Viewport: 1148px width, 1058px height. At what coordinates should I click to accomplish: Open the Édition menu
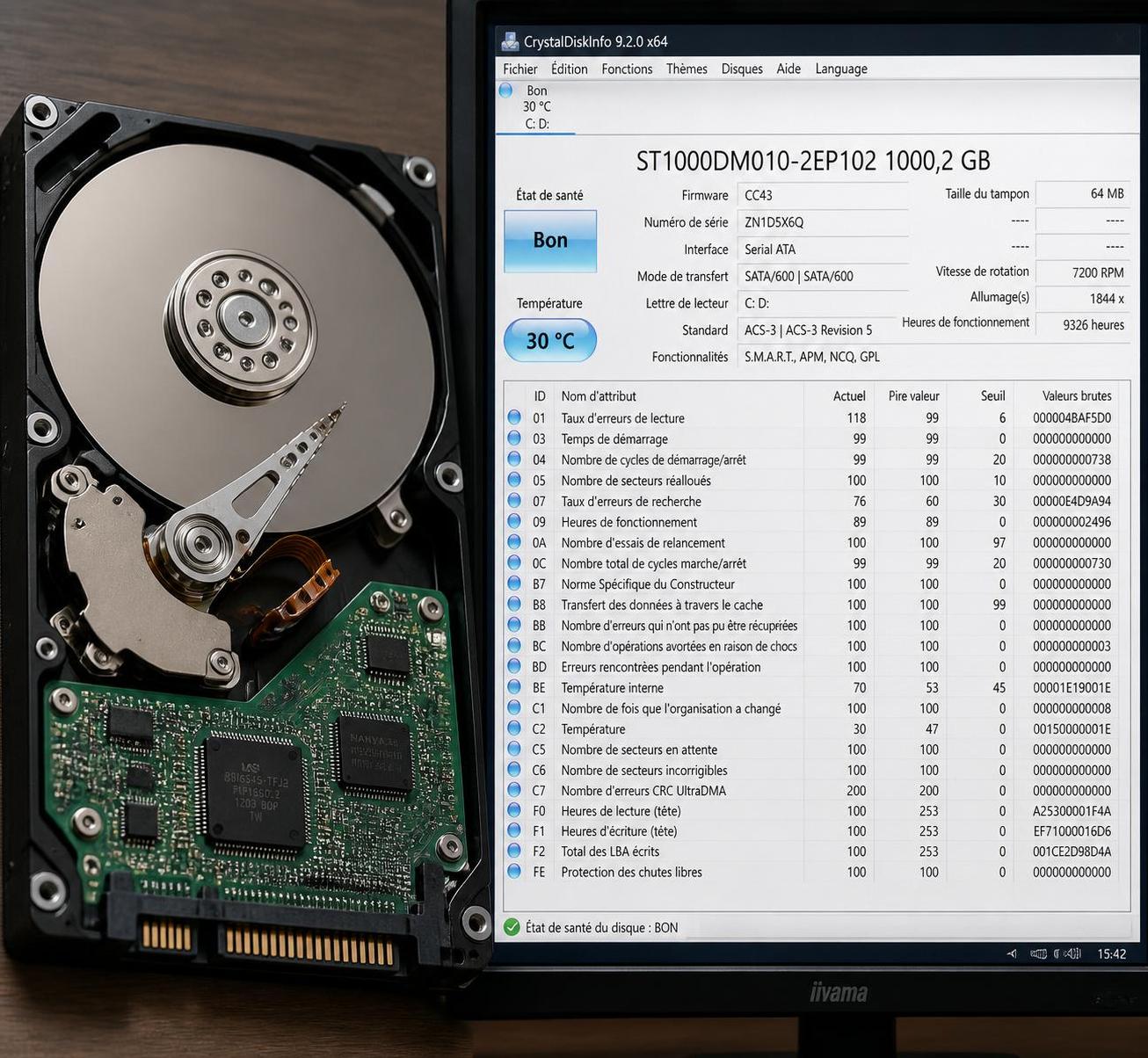pyautogui.click(x=569, y=69)
